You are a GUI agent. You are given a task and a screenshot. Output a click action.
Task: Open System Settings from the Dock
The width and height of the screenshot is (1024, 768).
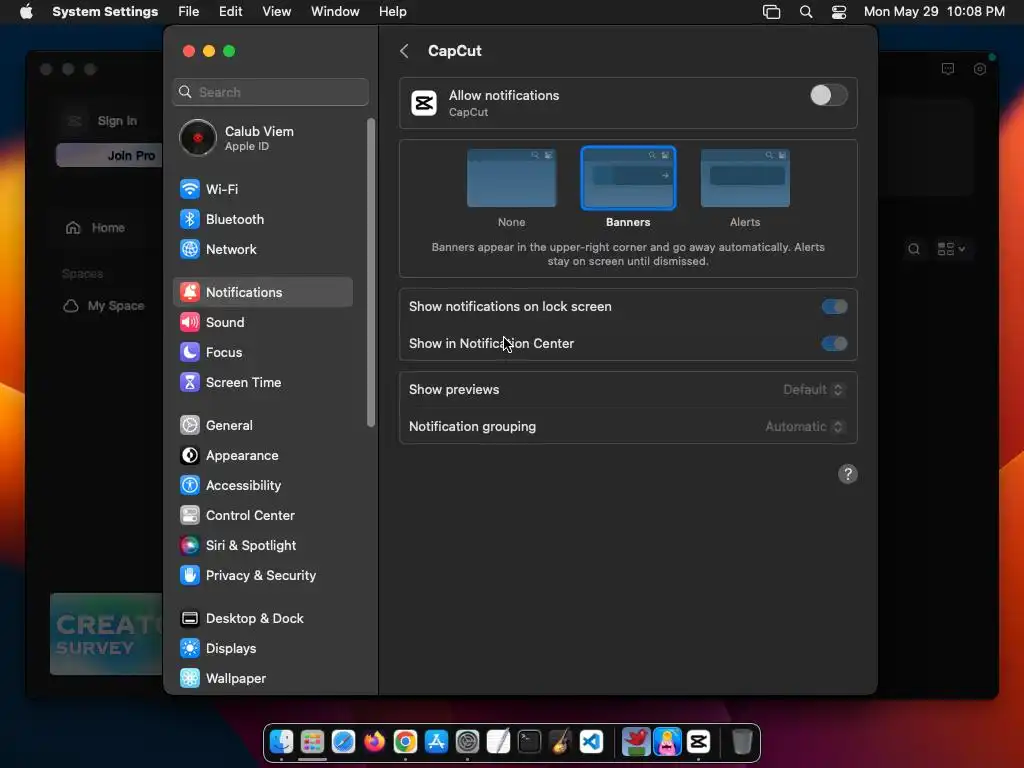coord(467,742)
